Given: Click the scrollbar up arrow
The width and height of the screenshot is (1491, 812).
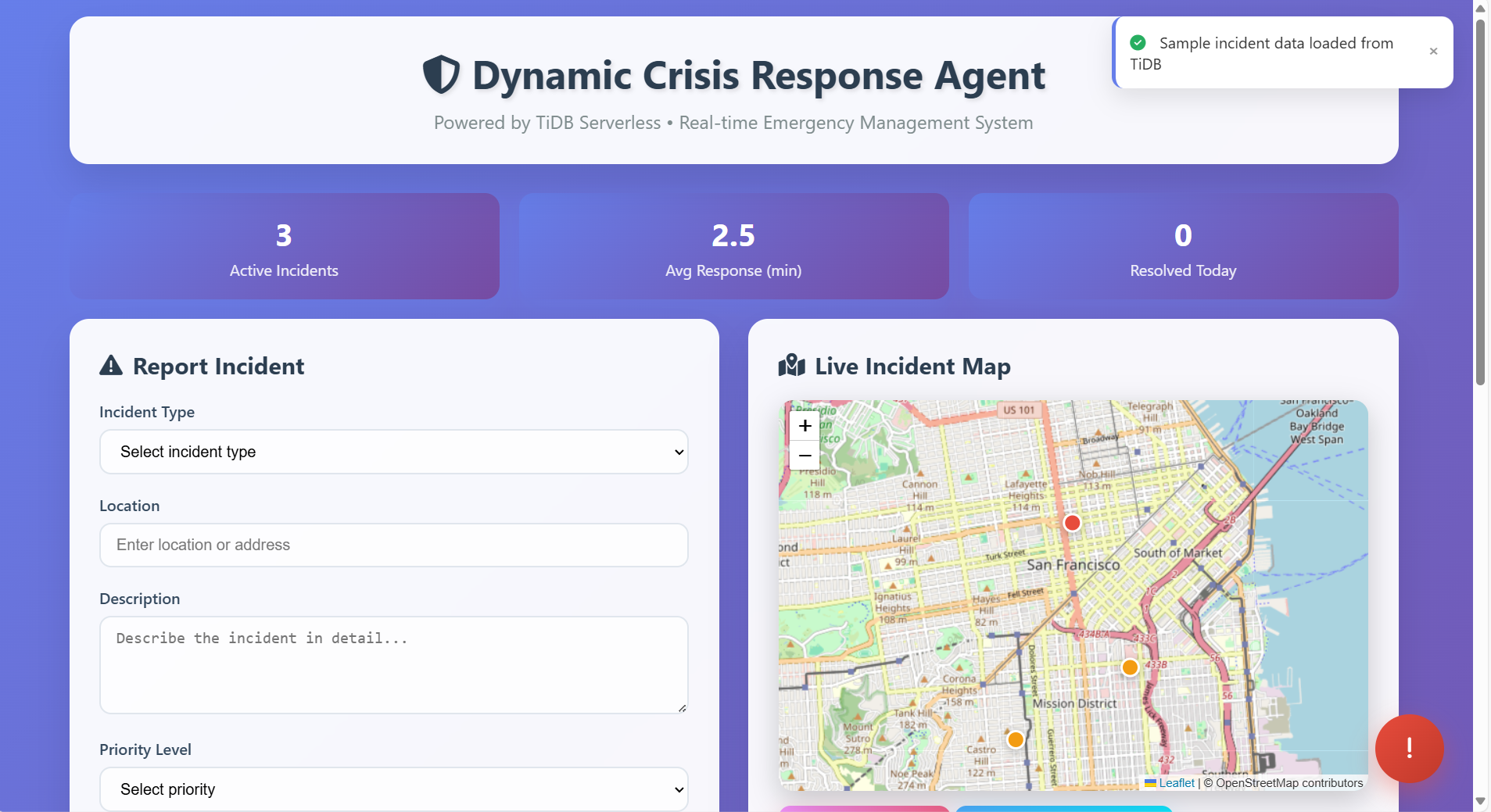Looking at the screenshot, I should (1480, 8).
